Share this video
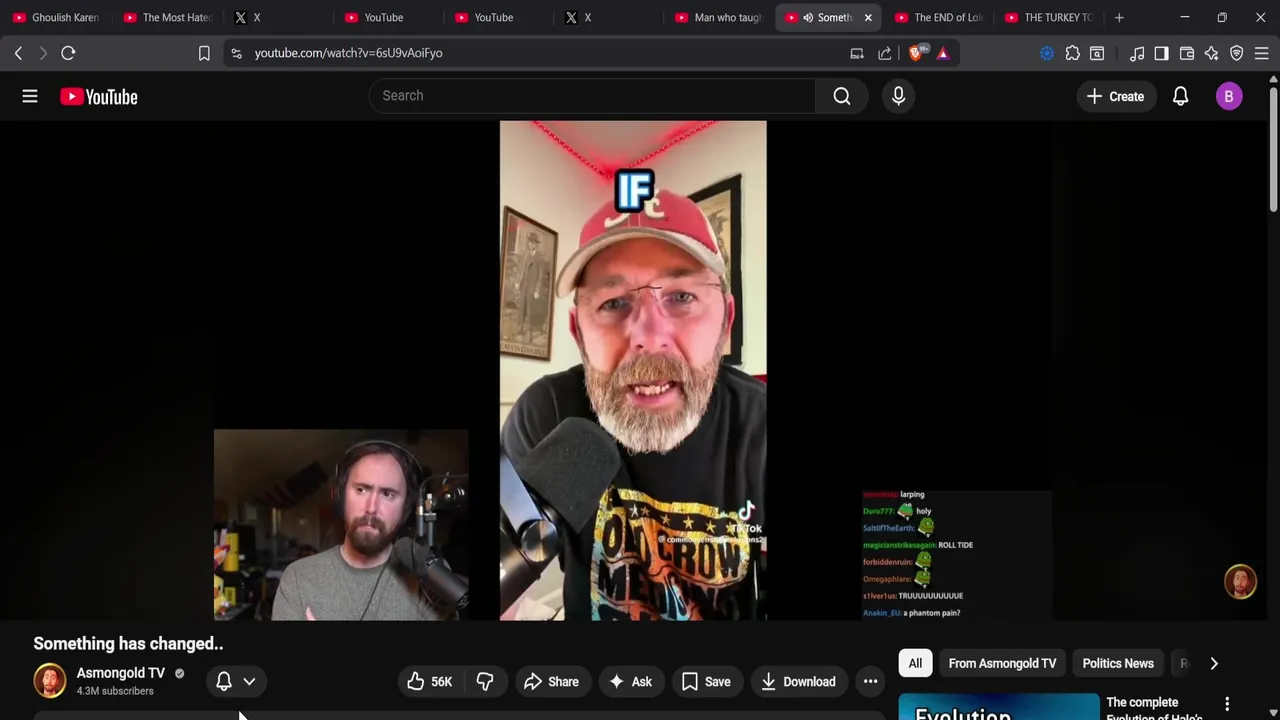This screenshot has height=720, width=1280. pyautogui.click(x=551, y=681)
